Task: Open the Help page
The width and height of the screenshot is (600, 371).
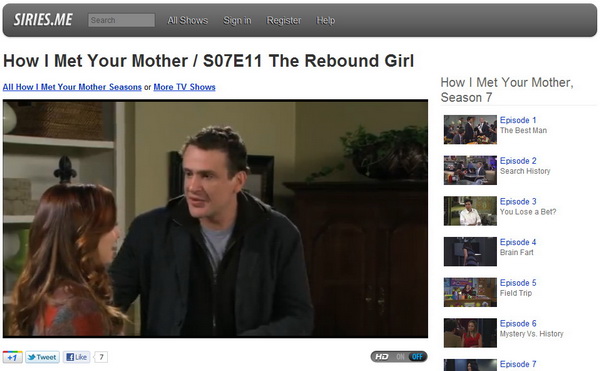Action: pos(325,20)
